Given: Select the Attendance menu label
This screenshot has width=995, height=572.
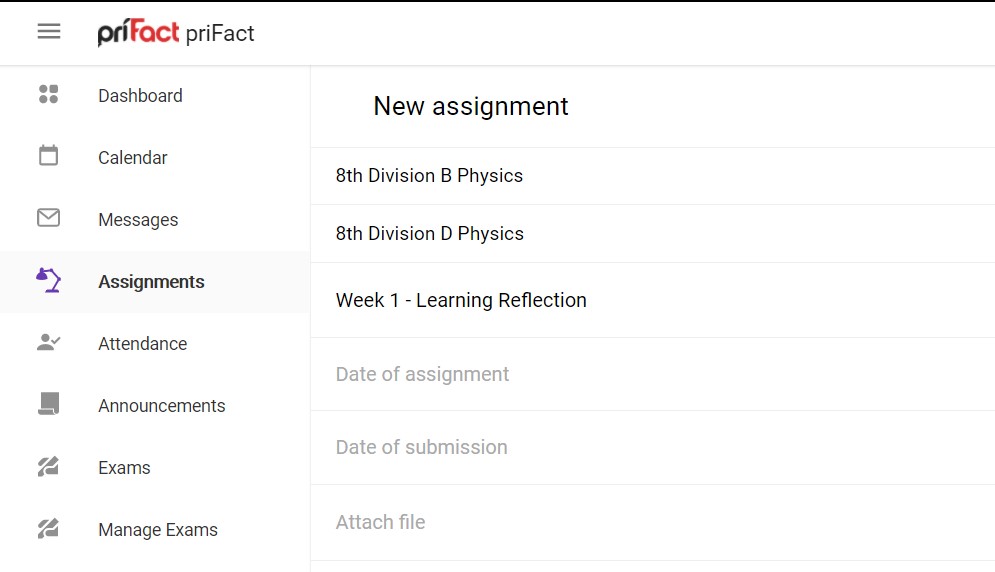Looking at the screenshot, I should [x=143, y=343].
